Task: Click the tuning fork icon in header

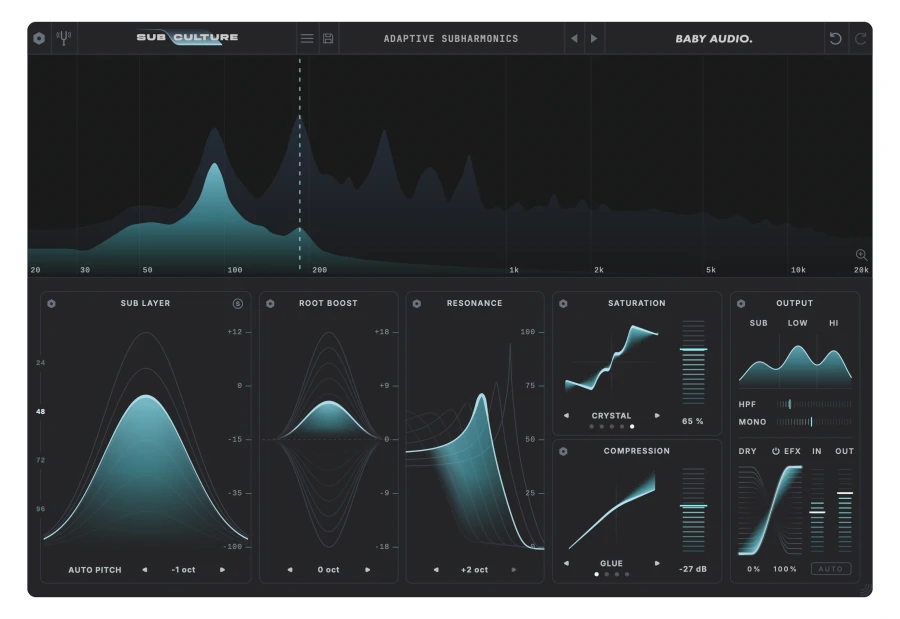Action: [x=64, y=38]
